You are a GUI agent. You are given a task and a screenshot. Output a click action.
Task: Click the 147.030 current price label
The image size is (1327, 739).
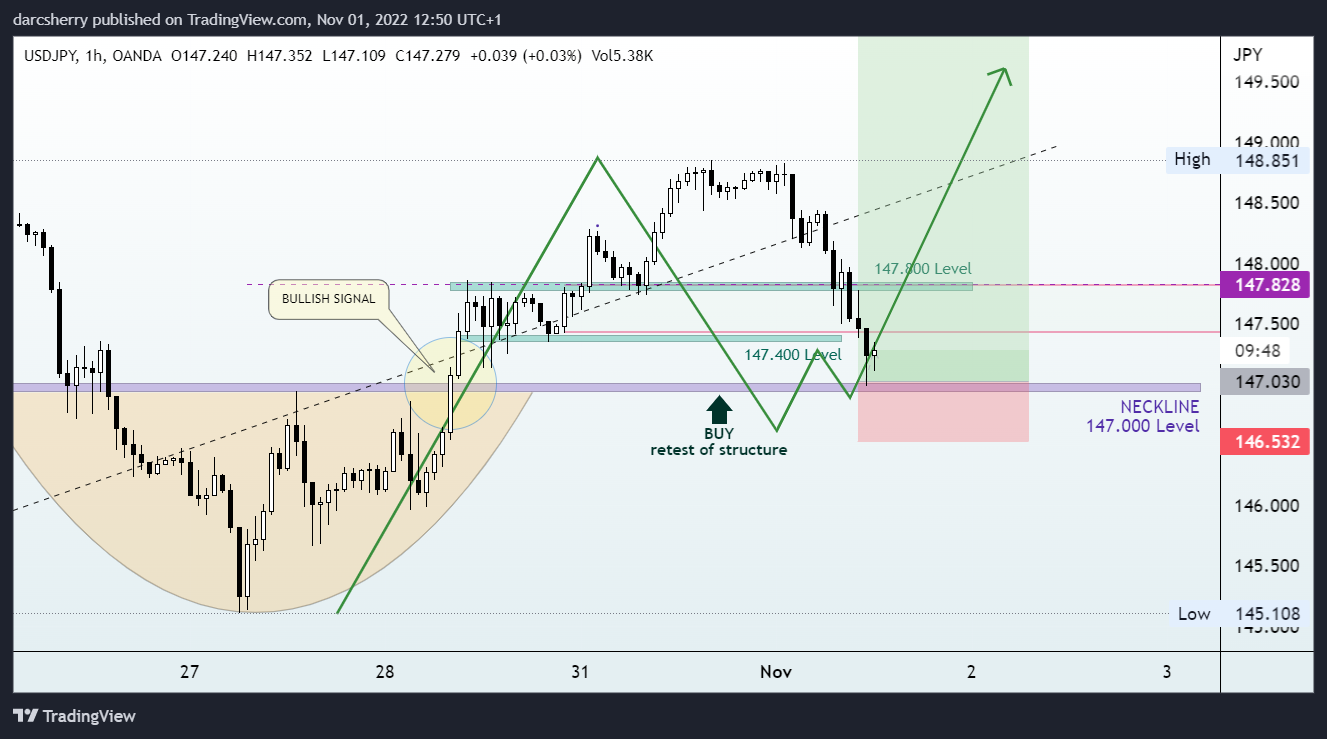click(1266, 381)
